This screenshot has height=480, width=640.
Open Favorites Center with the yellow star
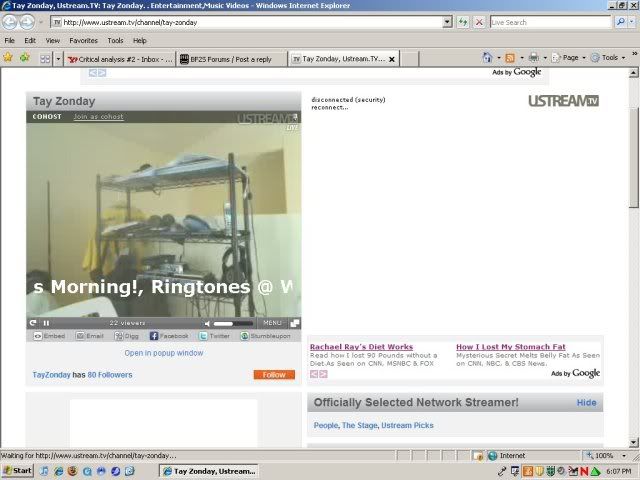8,58
